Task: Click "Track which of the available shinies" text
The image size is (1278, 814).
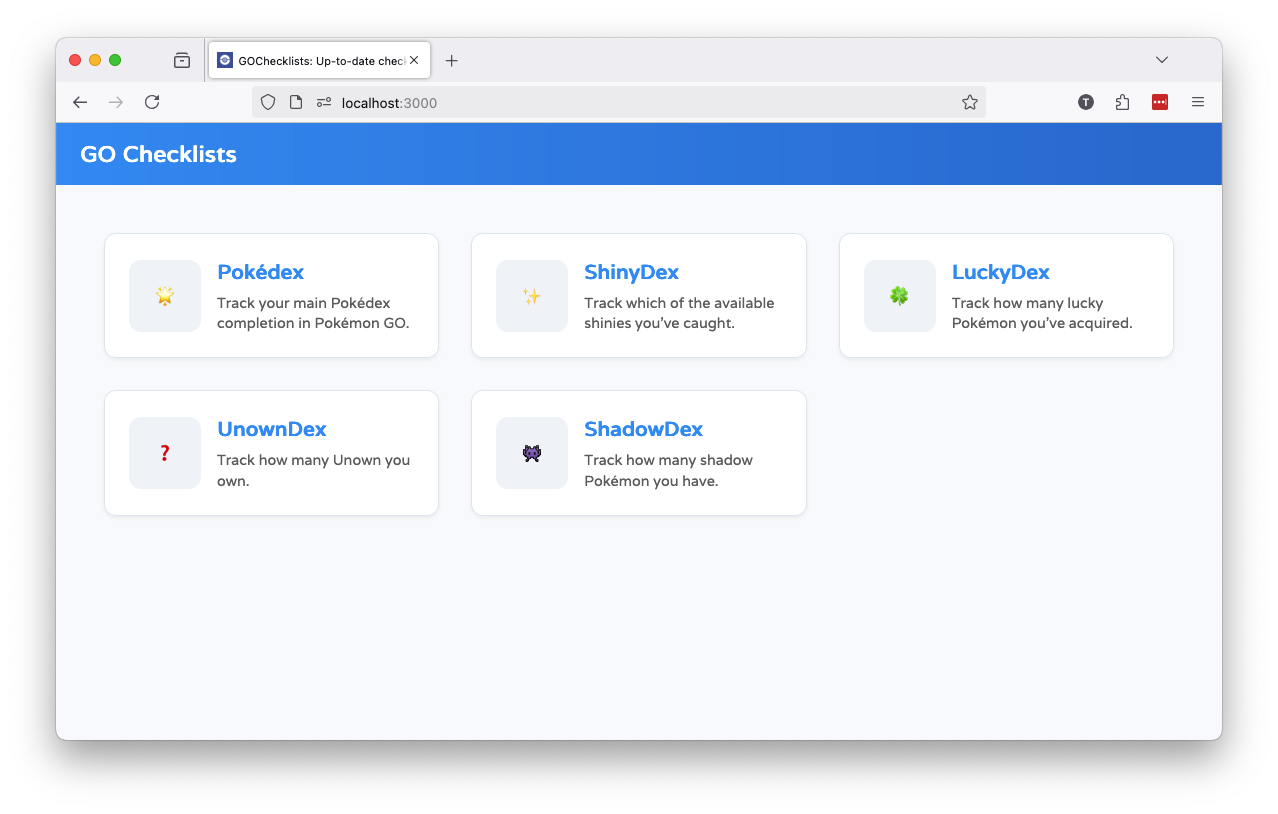Action: click(x=679, y=313)
